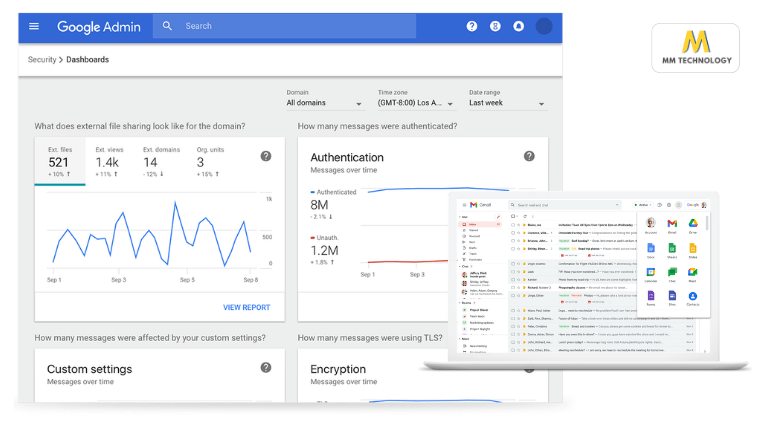Viewport: 760px width, 430px height.
Task: Tick the select-all checkbox in Gmail toolbar
Action: pos(513,216)
